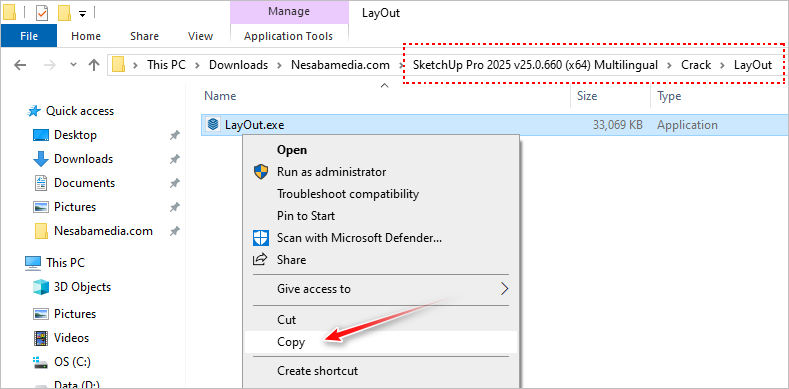Click the Back navigation arrow

click(20, 65)
